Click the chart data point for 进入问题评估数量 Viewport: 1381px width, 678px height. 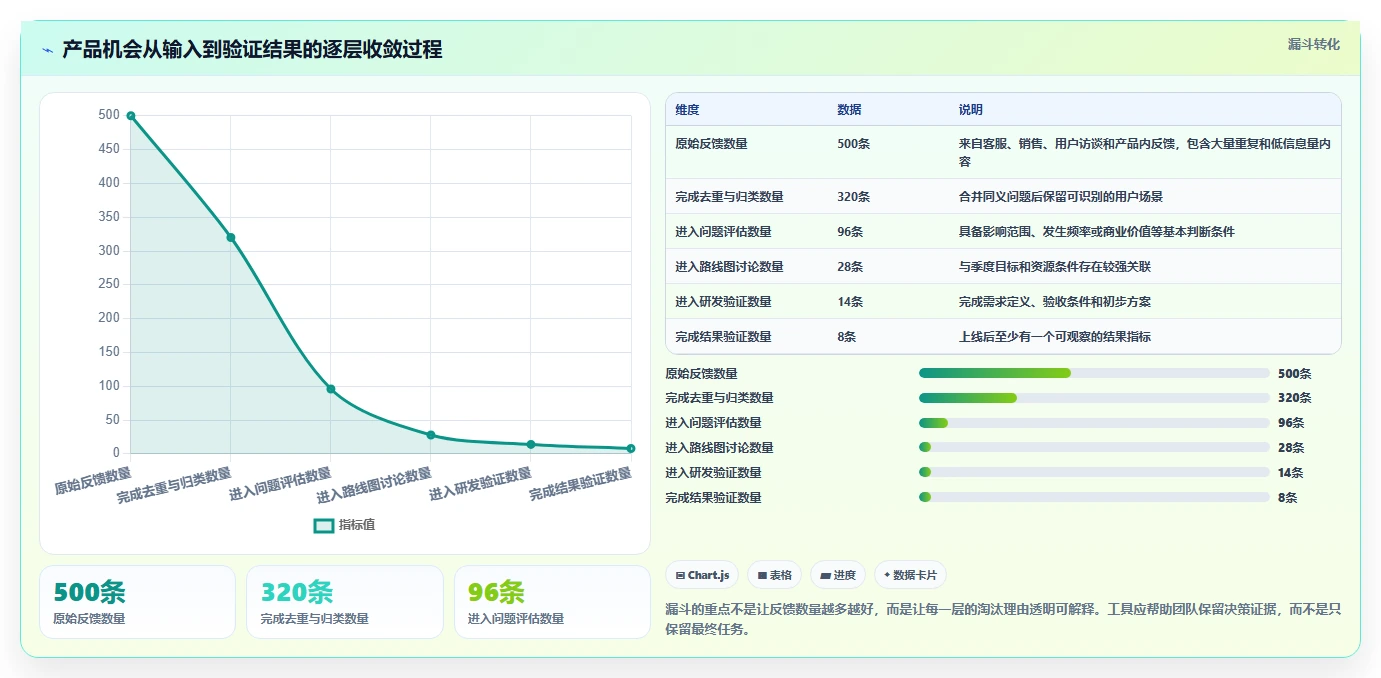331,389
